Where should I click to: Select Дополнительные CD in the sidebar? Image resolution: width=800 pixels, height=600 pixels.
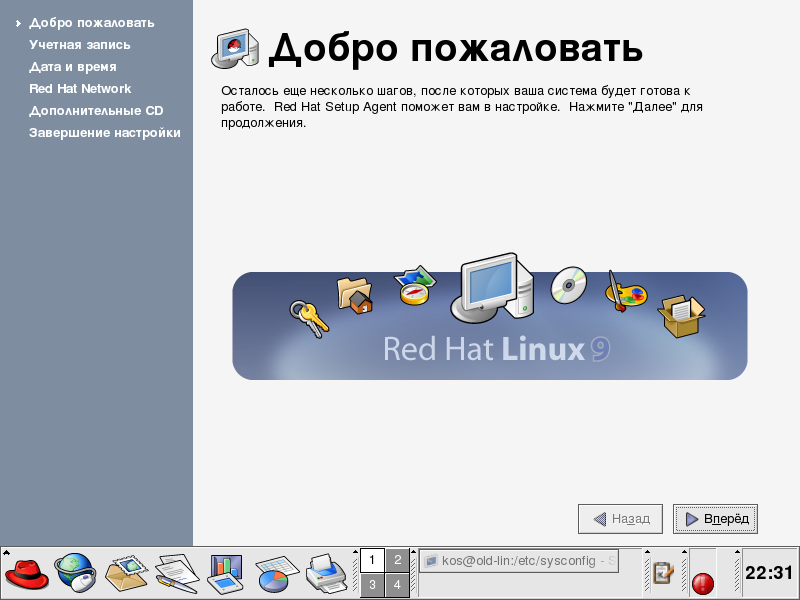coord(96,111)
